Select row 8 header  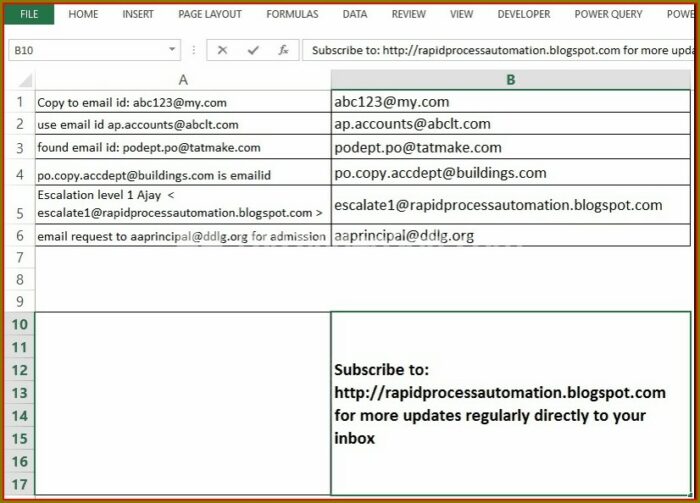pos(20,279)
